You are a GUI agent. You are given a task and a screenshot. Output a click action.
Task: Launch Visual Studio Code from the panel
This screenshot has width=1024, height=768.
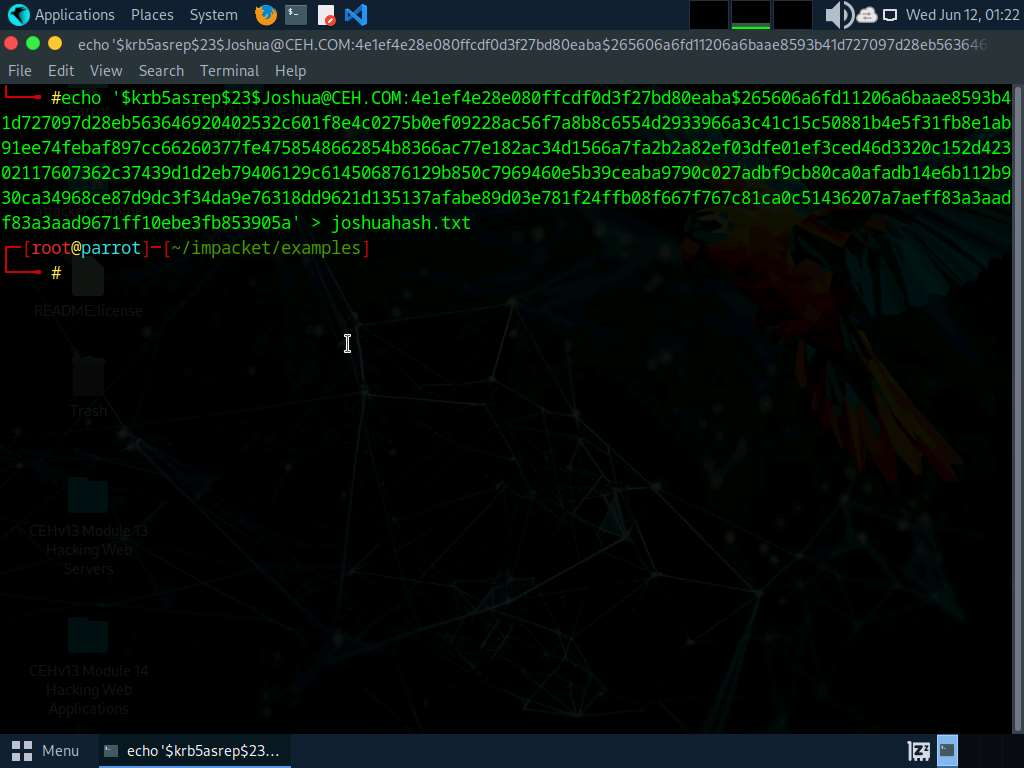(x=355, y=15)
